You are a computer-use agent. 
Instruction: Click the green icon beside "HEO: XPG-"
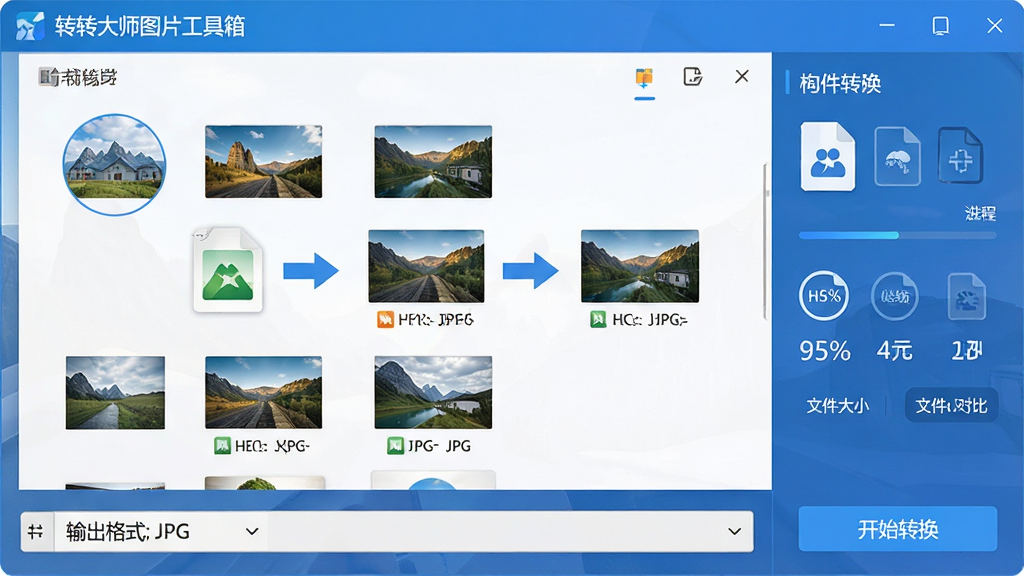pyautogui.click(x=222, y=446)
